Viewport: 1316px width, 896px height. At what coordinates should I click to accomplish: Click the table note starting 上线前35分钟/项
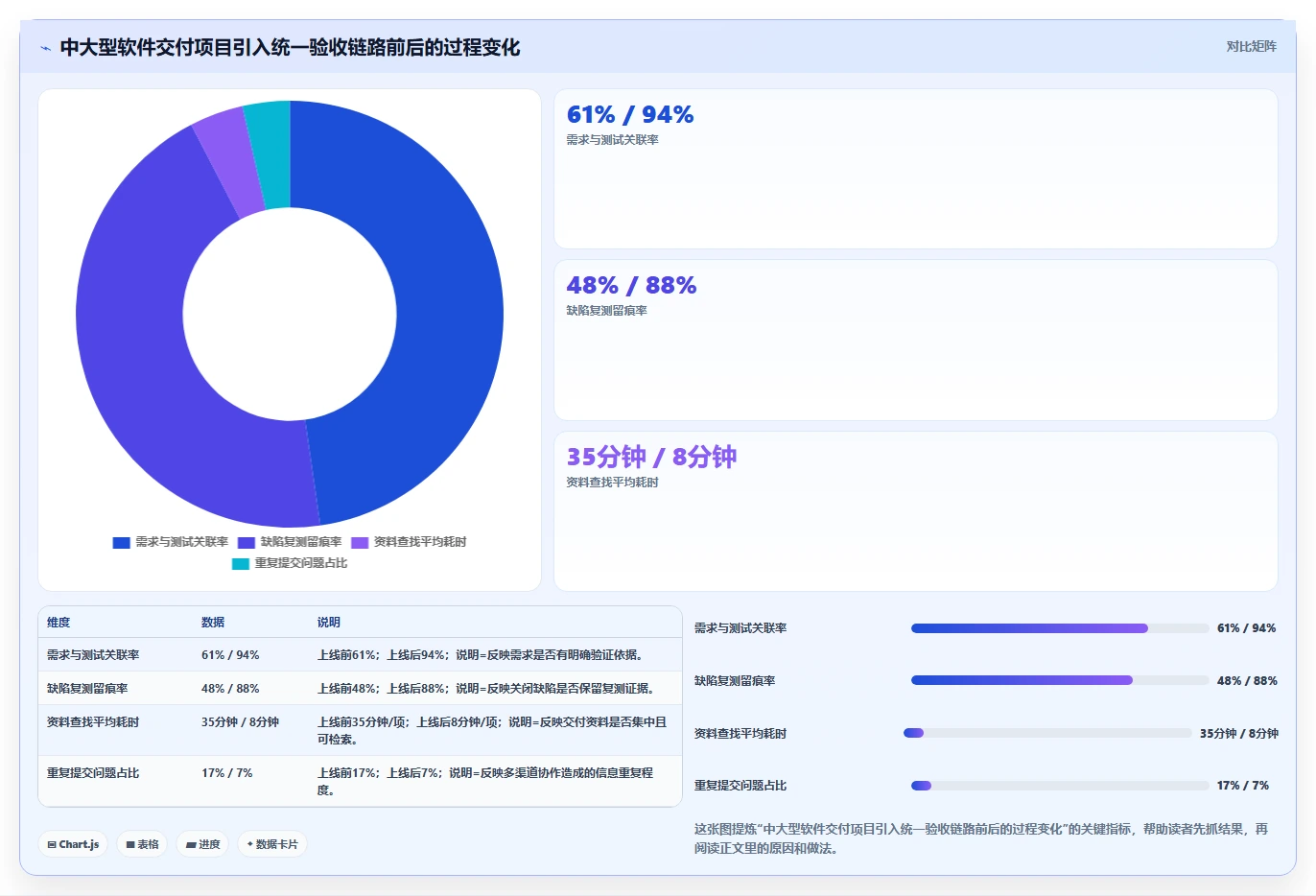pyautogui.click(x=492, y=731)
